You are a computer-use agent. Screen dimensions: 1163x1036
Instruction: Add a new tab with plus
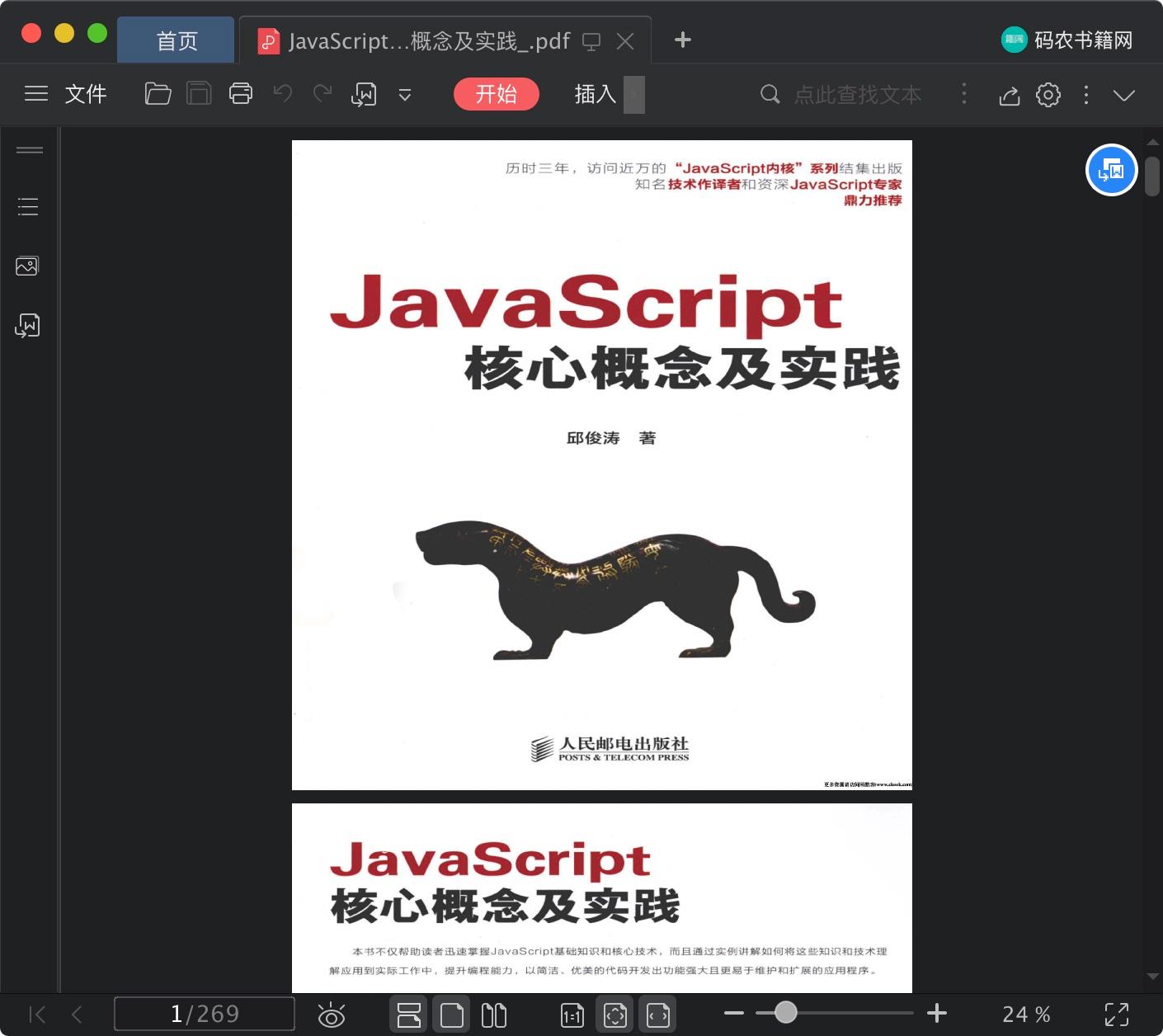tap(683, 40)
